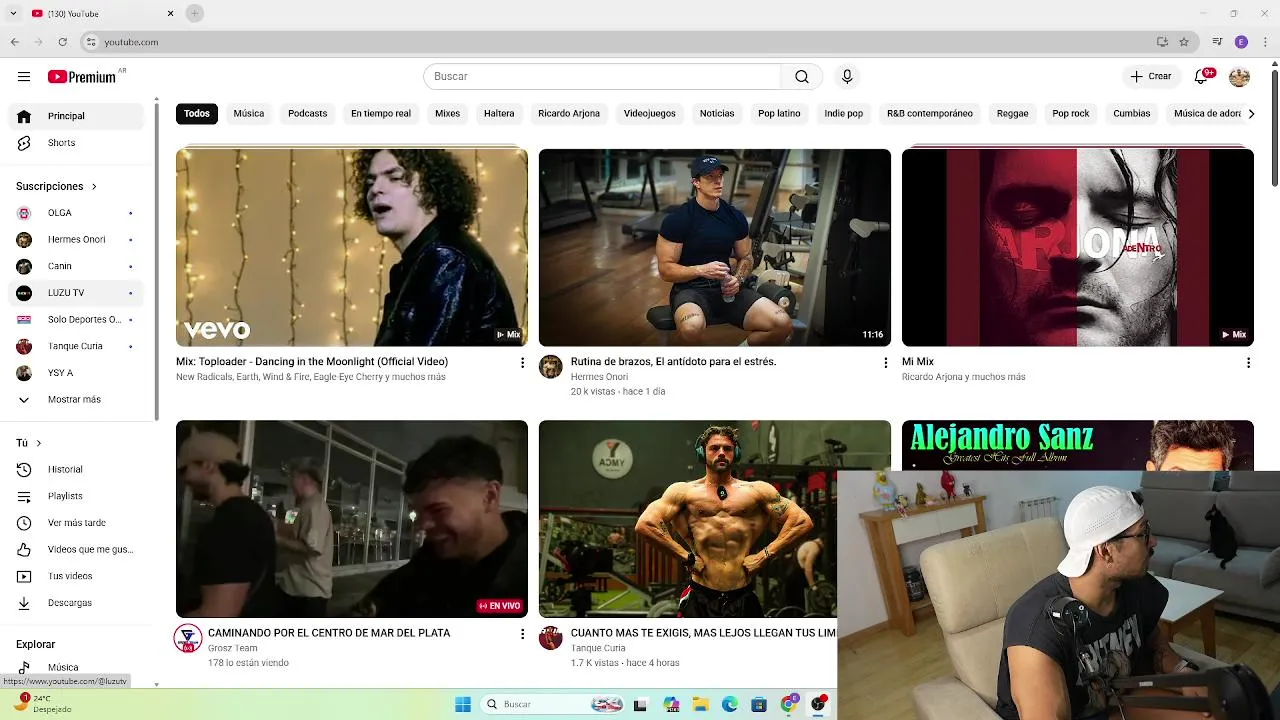
Task: Open Shorts in sidebar
Action: 76,143
